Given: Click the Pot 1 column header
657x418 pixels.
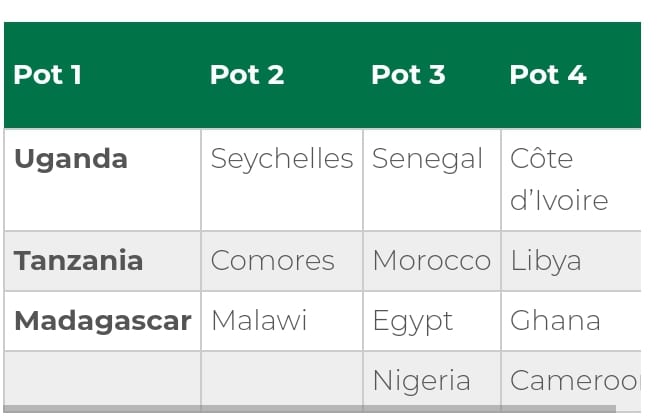Looking at the screenshot, I should tap(47, 75).
